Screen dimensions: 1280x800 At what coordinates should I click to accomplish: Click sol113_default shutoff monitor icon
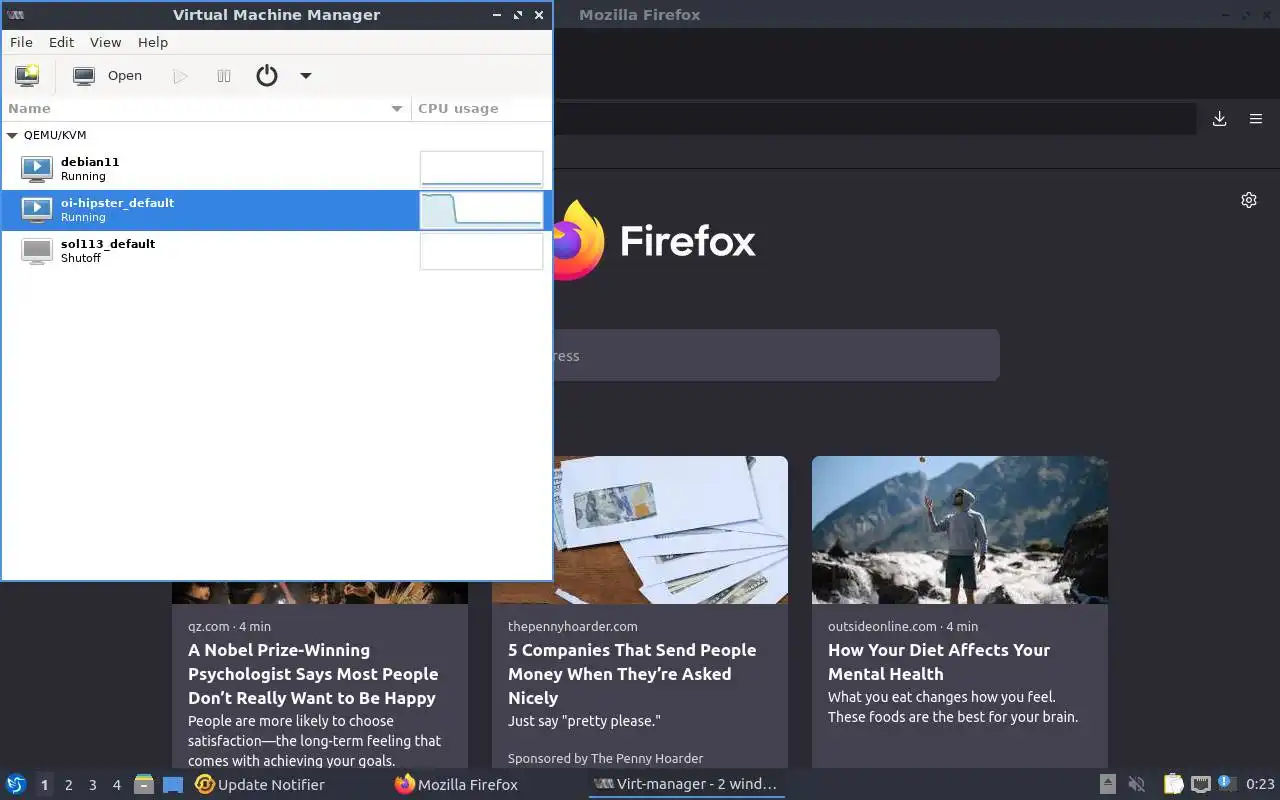[37, 251]
